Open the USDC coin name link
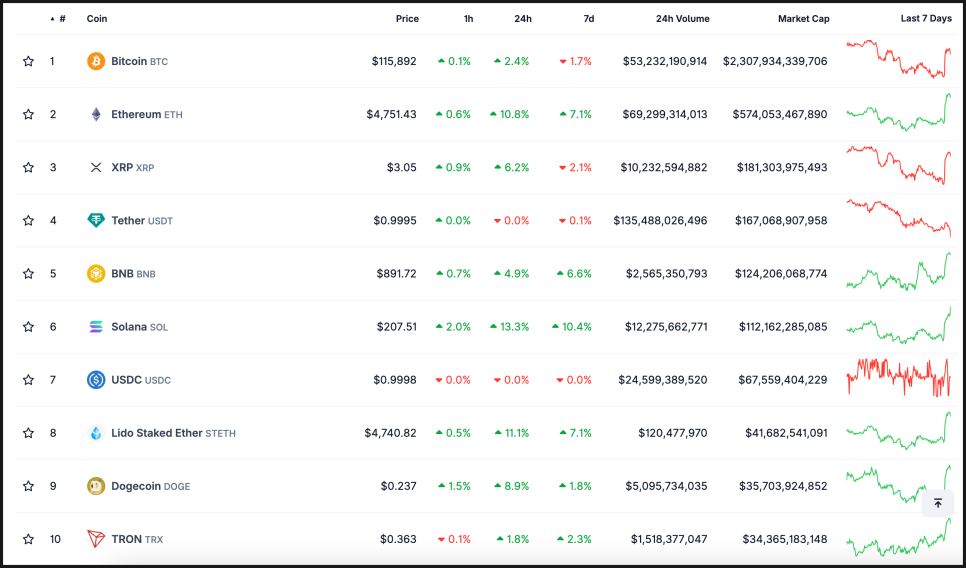Screen dimensions: 966x568 pyautogui.click(x=141, y=379)
